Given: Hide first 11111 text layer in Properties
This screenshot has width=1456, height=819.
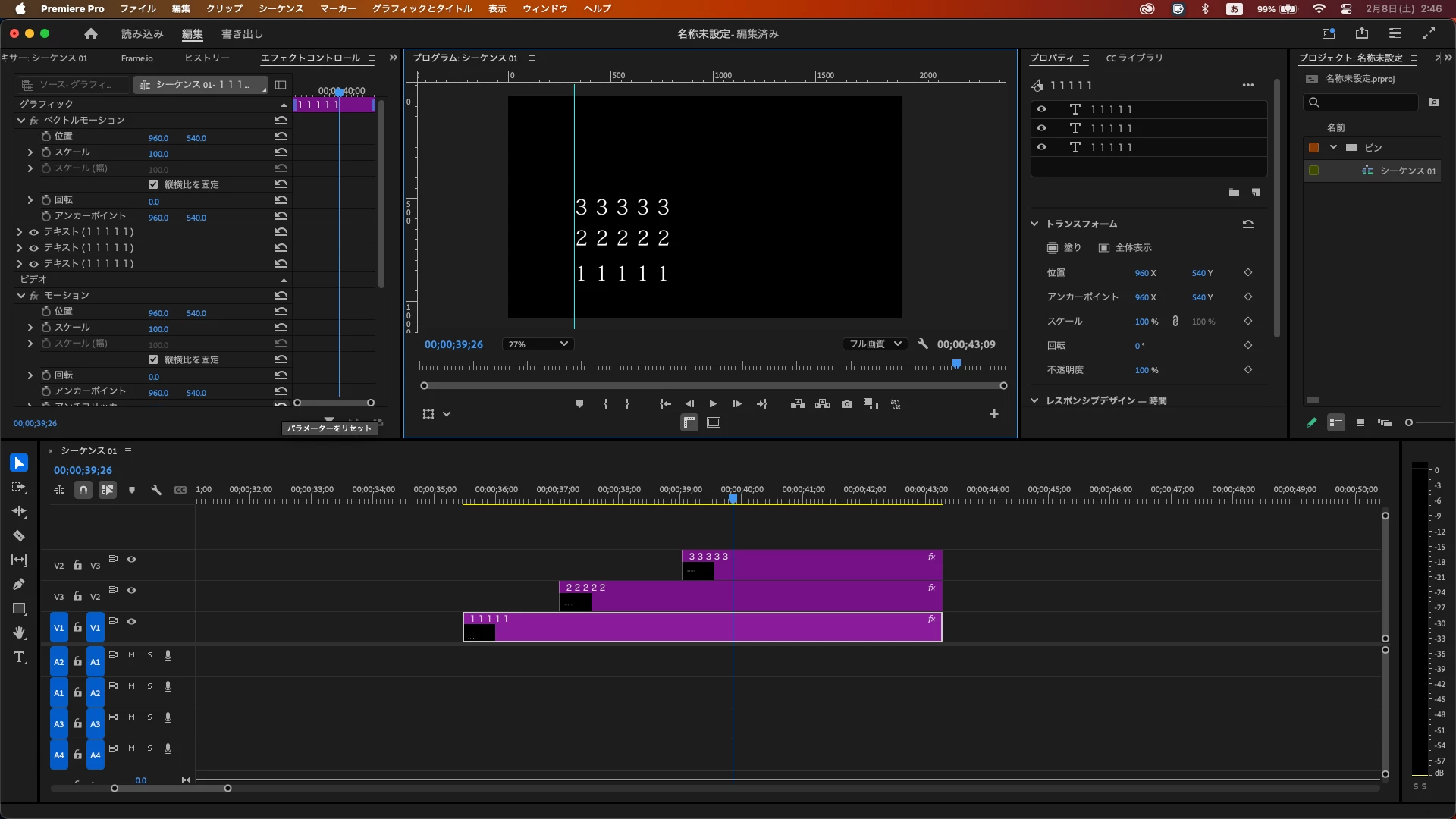Looking at the screenshot, I should tap(1041, 109).
